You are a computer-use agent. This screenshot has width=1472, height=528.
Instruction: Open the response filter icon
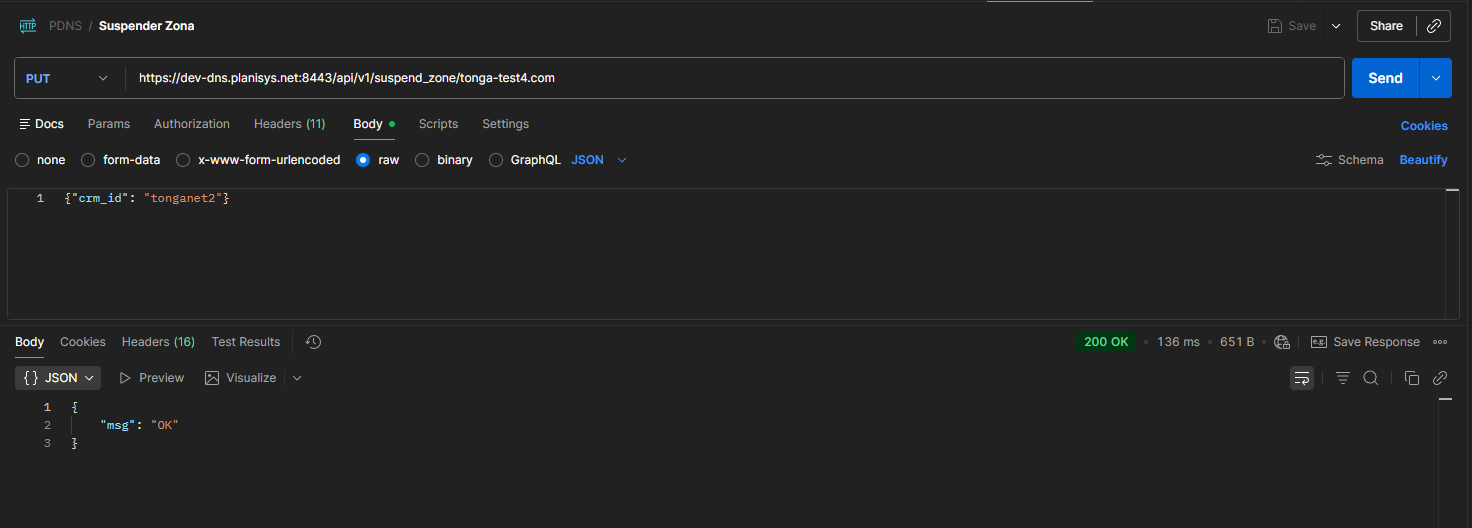point(1343,378)
